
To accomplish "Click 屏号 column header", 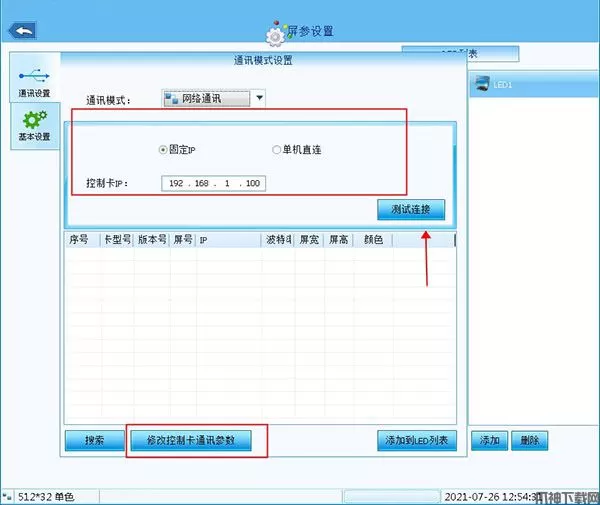I will (183, 240).
